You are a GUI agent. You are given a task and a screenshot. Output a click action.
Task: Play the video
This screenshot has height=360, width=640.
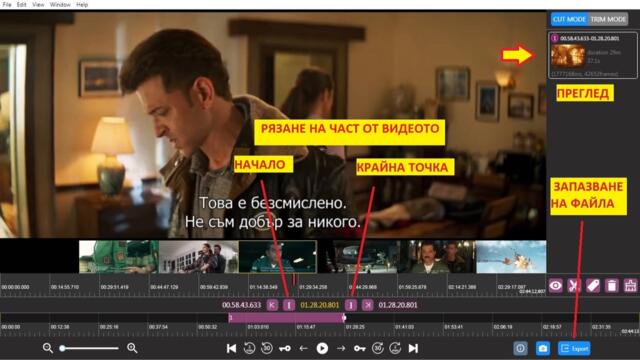tap(322, 348)
